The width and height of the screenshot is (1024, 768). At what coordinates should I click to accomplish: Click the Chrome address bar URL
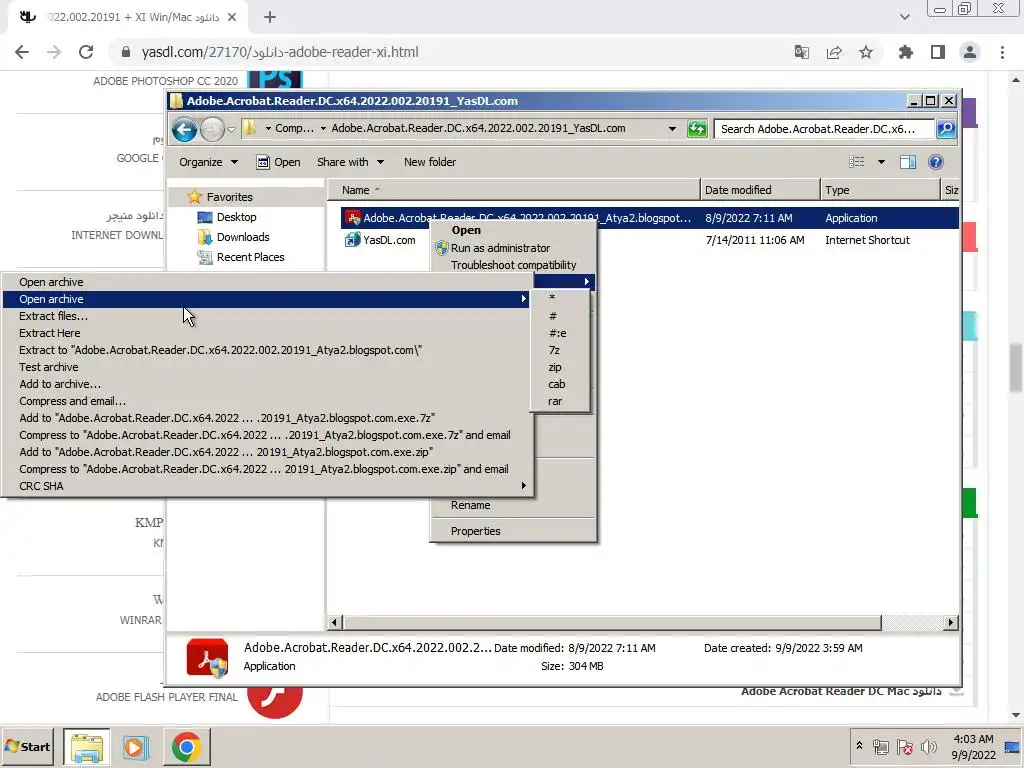(x=280, y=52)
